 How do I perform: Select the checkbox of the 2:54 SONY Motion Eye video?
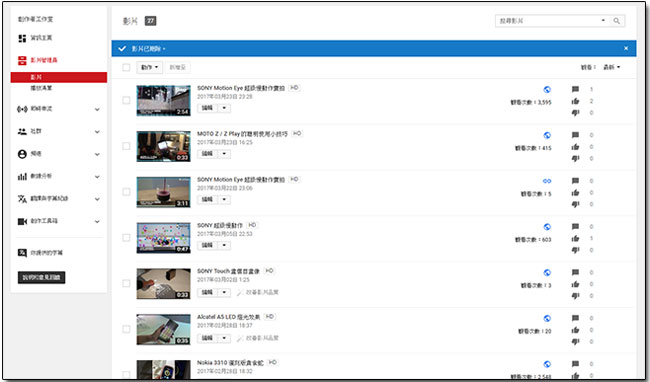pos(126,100)
